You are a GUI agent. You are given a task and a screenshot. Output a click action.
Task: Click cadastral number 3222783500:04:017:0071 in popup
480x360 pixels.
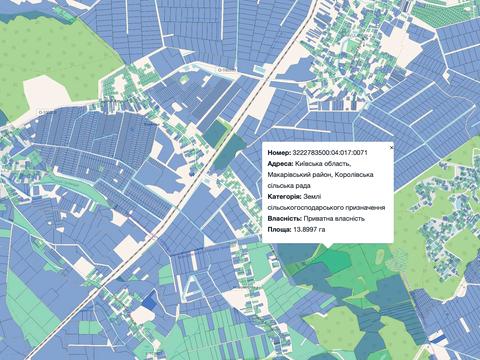330,153
